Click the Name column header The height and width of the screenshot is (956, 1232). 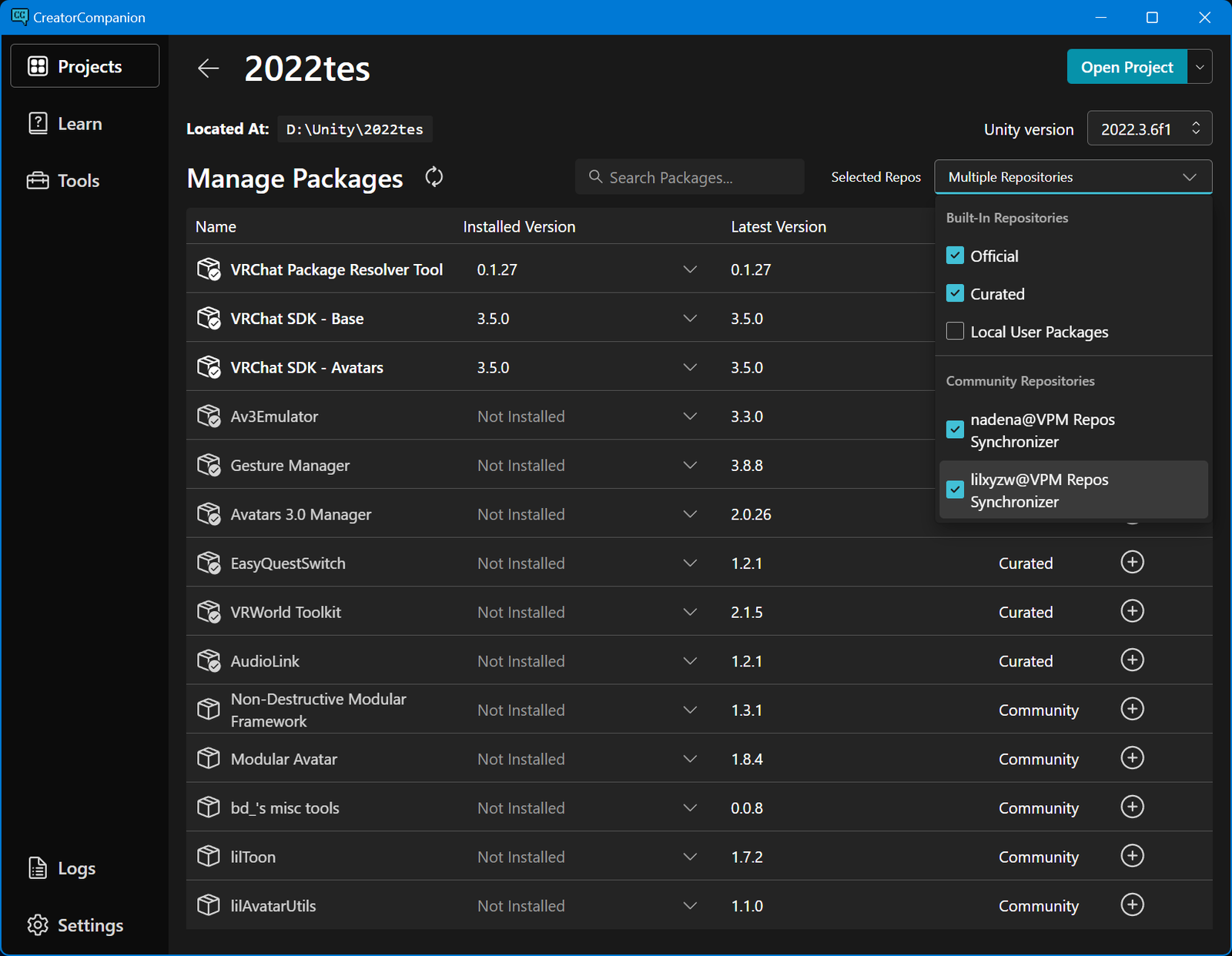point(216,226)
